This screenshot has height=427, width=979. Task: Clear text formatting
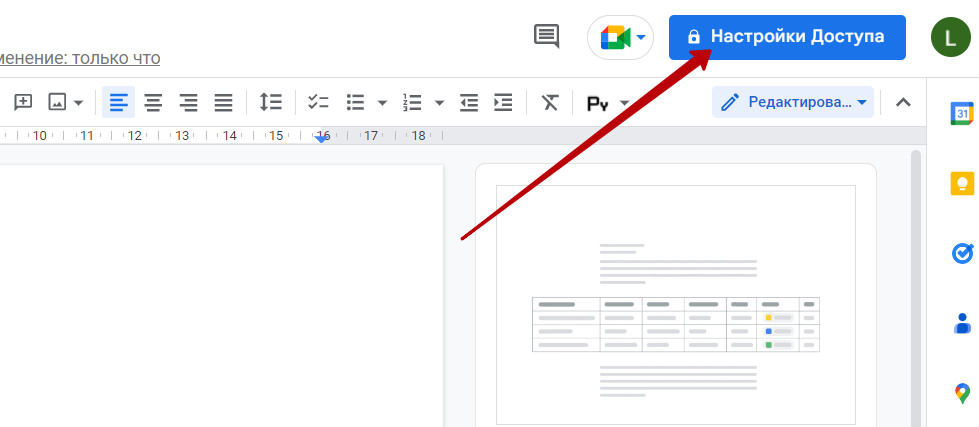549,102
